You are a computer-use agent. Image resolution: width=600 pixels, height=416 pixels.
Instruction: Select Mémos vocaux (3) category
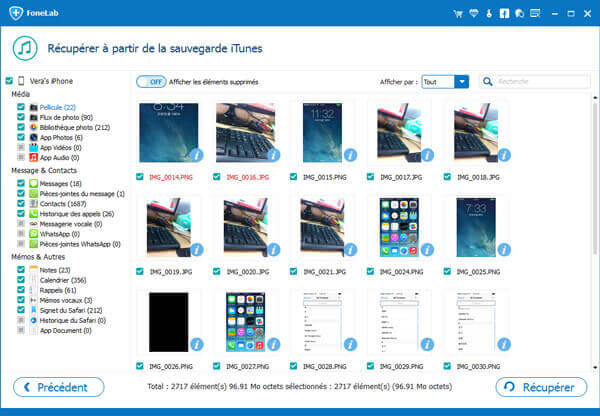point(66,300)
